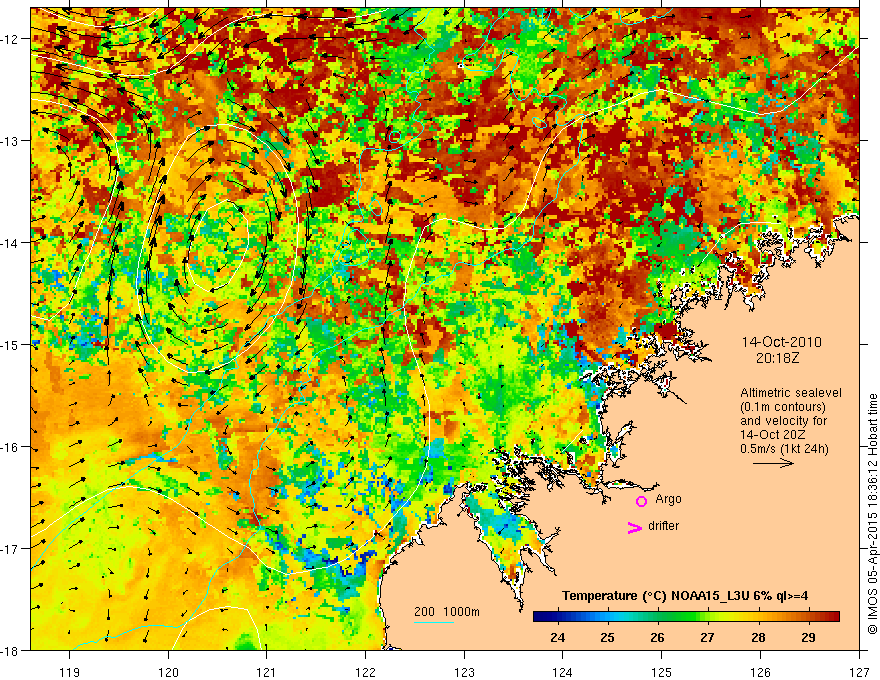The height and width of the screenshot is (680, 880).
Task: Click the longitude axis label '120'
Action: tap(168, 672)
